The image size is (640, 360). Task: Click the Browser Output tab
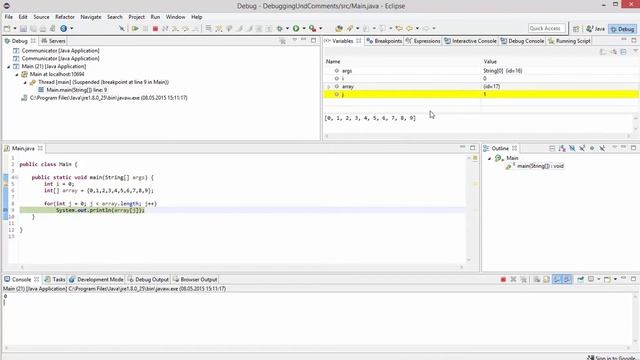pos(195,280)
